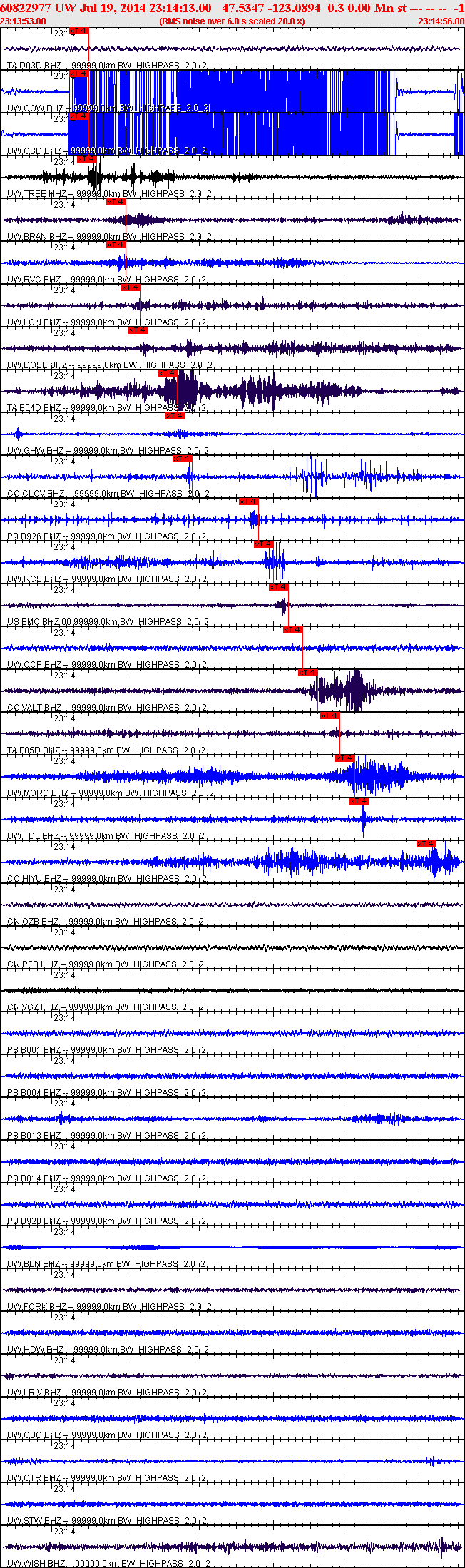The image size is (465, 1568).
Task: Click the red pick flag on US.BMO trace
Action: 279,587
